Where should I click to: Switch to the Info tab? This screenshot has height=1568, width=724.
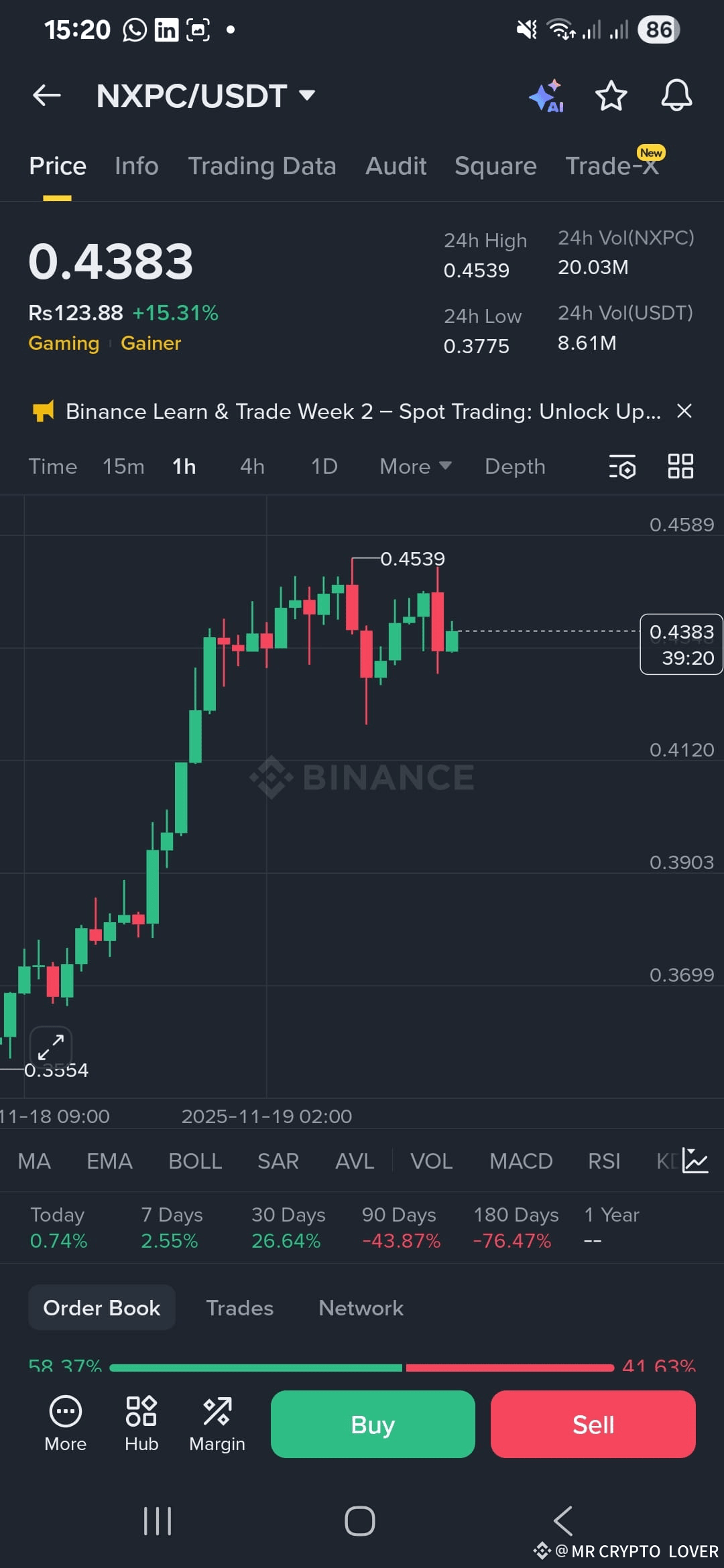tap(136, 166)
